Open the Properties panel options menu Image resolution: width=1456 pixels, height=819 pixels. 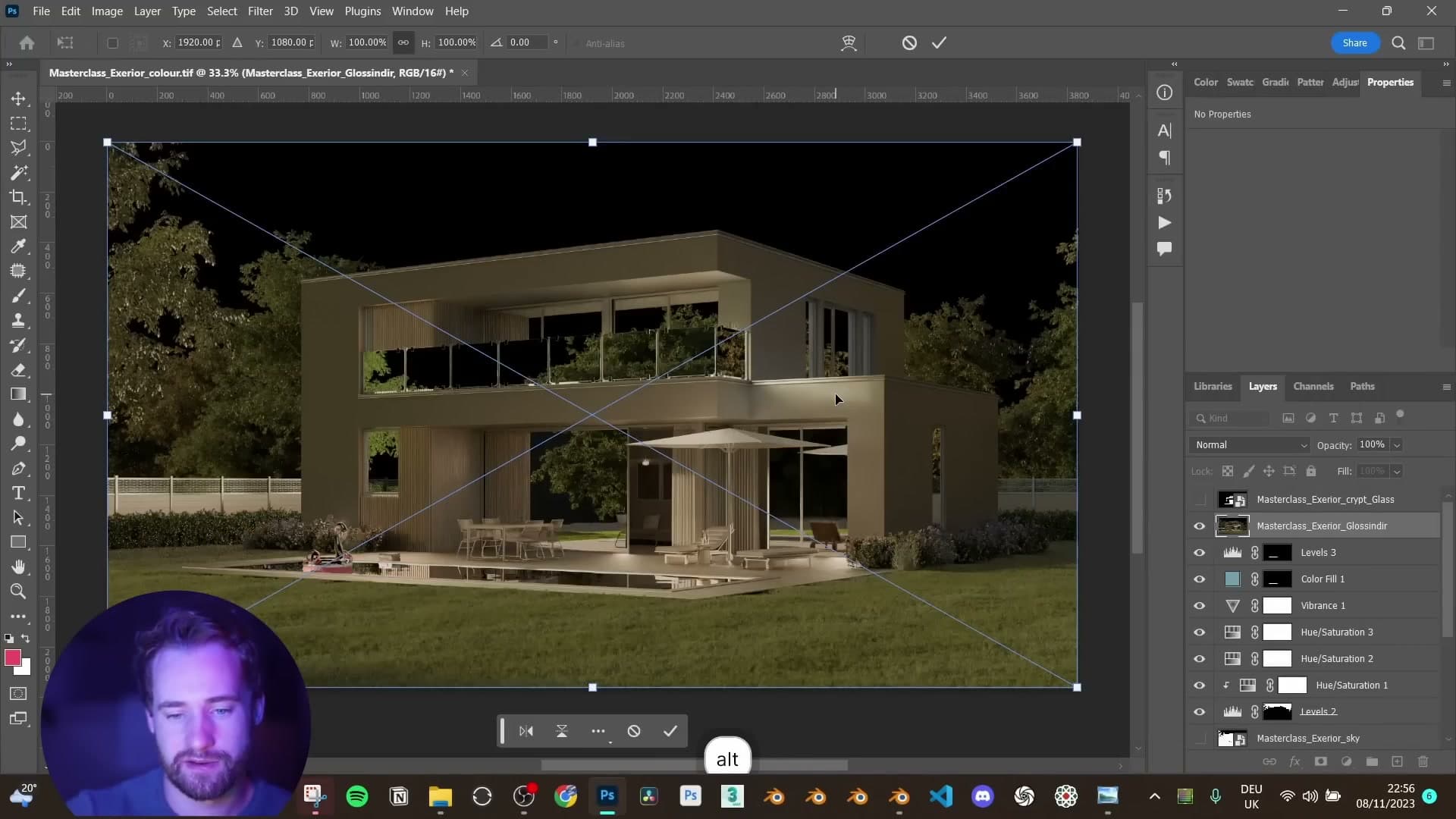coord(1446,83)
